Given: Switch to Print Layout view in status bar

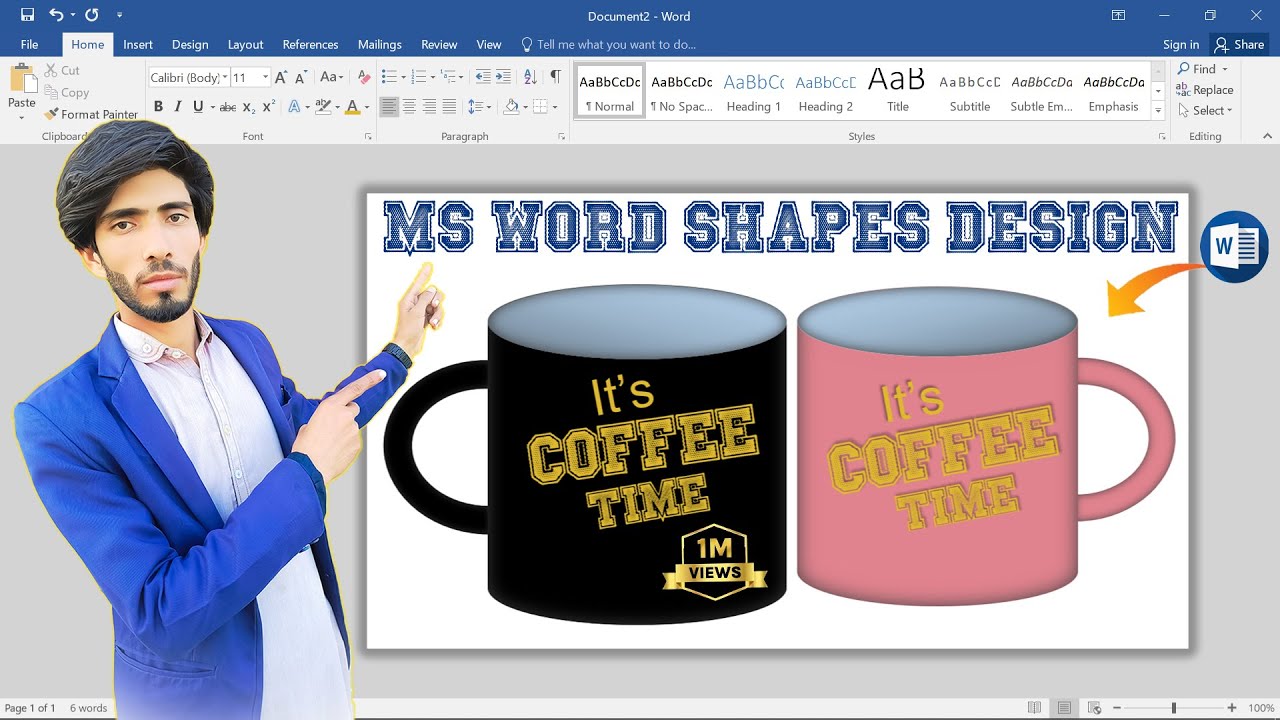Looking at the screenshot, I should pos(1064,708).
